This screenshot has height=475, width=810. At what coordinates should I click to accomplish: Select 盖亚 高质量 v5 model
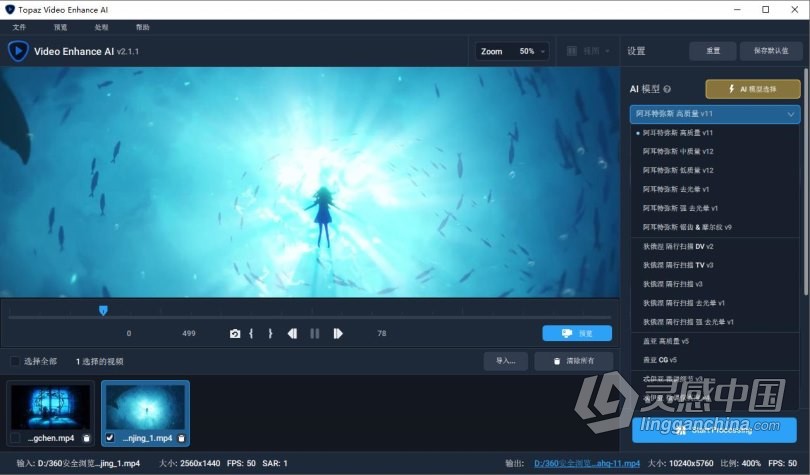pos(715,341)
